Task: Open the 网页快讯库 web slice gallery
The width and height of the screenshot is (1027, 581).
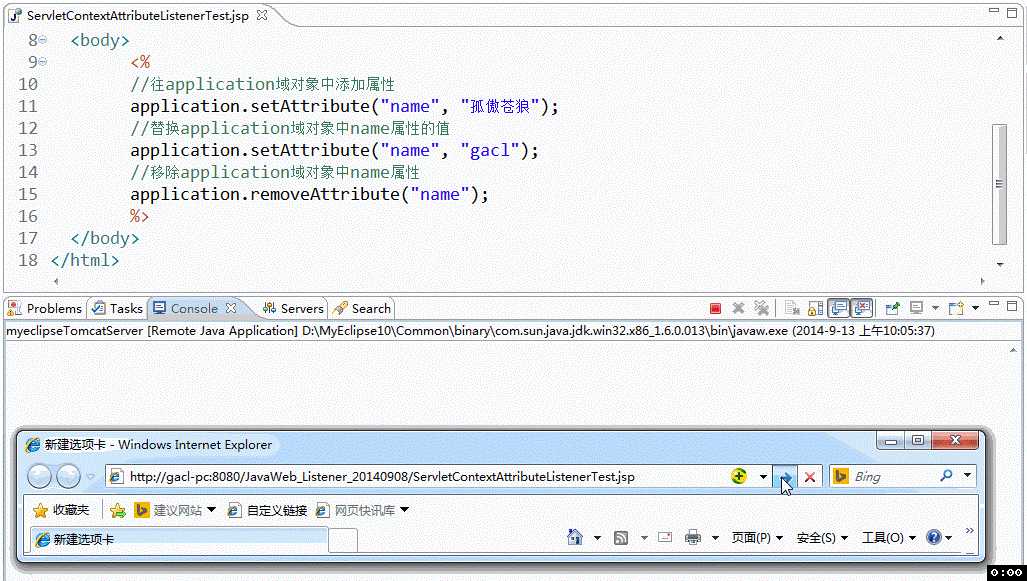Action: coord(362,510)
